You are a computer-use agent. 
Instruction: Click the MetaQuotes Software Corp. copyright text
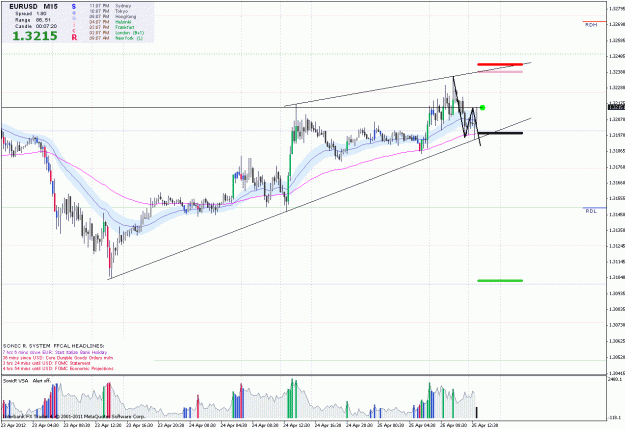point(74,416)
